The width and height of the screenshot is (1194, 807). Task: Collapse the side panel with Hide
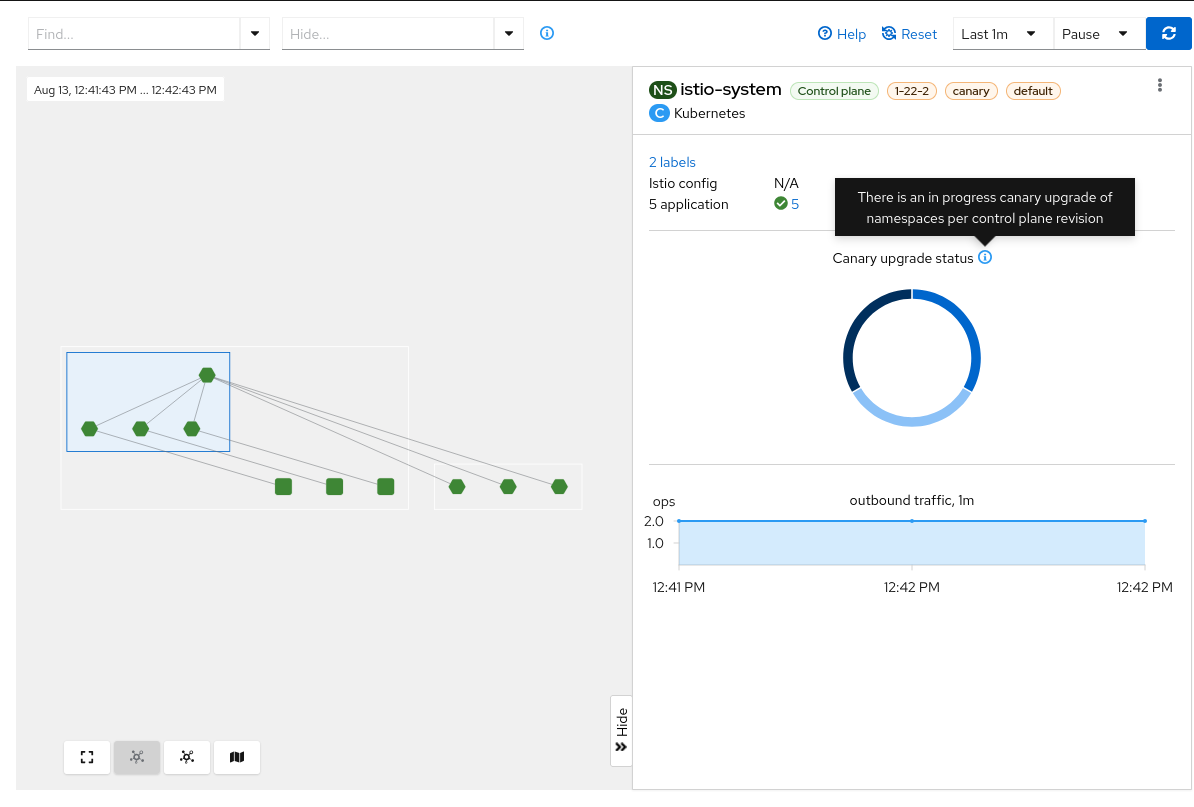click(x=621, y=731)
